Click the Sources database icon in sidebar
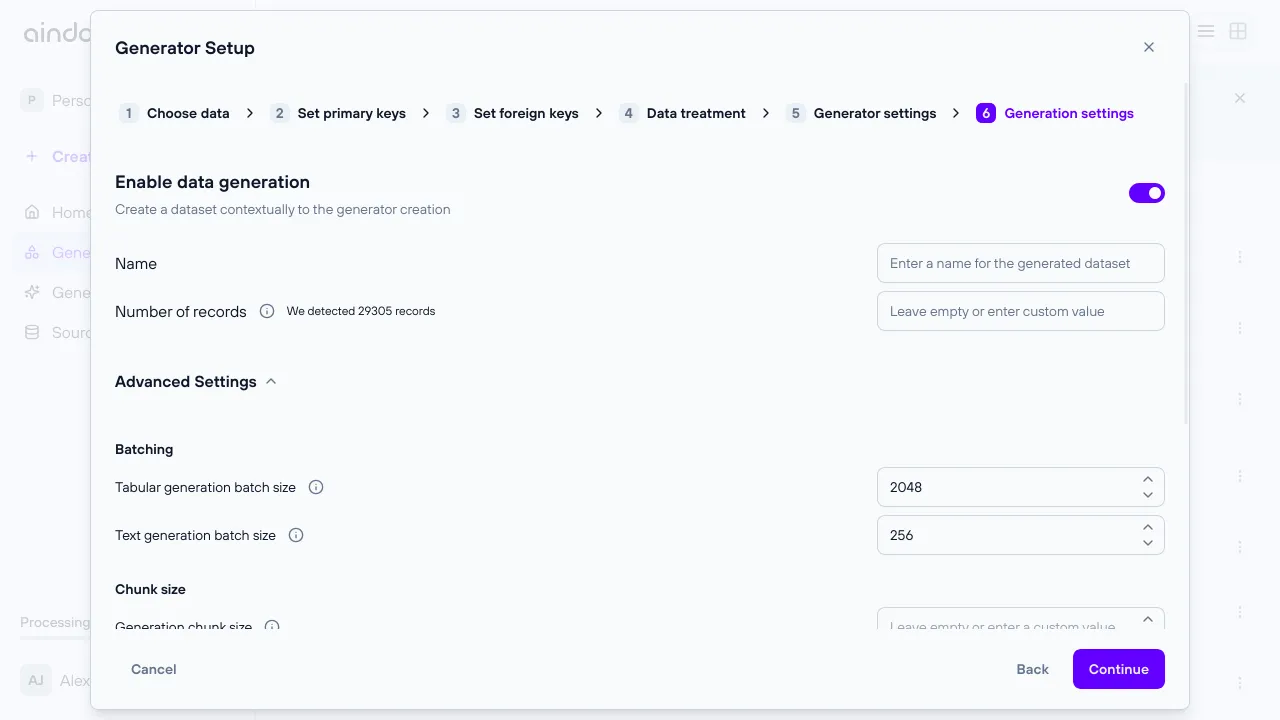Image resolution: width=1280 pixels, height=720 pixels. (33, 332)
